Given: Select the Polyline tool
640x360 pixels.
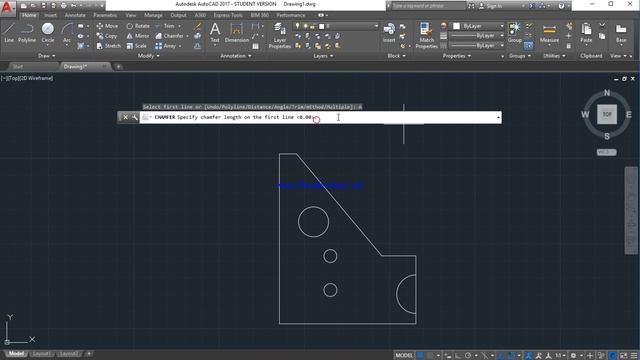Looking at the screenshot, I should coord(27,33).
